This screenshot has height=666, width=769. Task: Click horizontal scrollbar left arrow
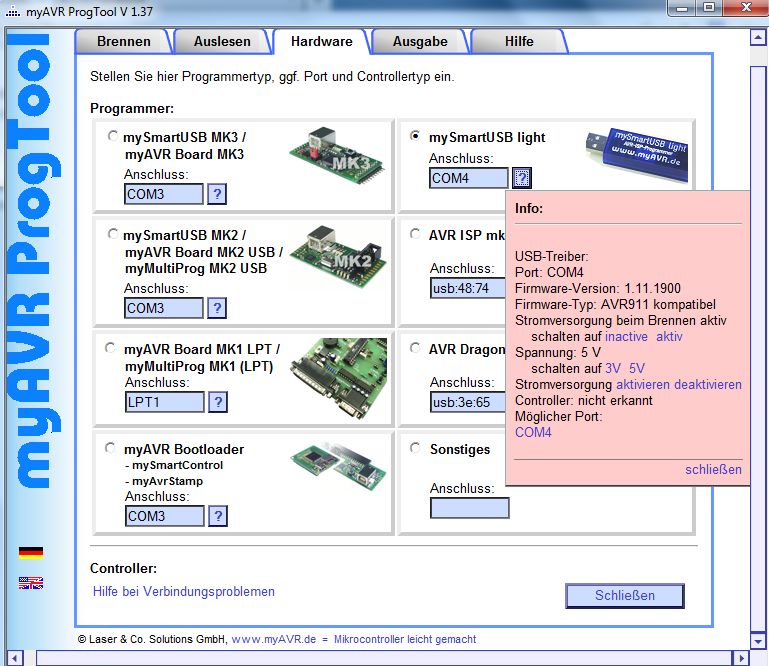[15, 658]
